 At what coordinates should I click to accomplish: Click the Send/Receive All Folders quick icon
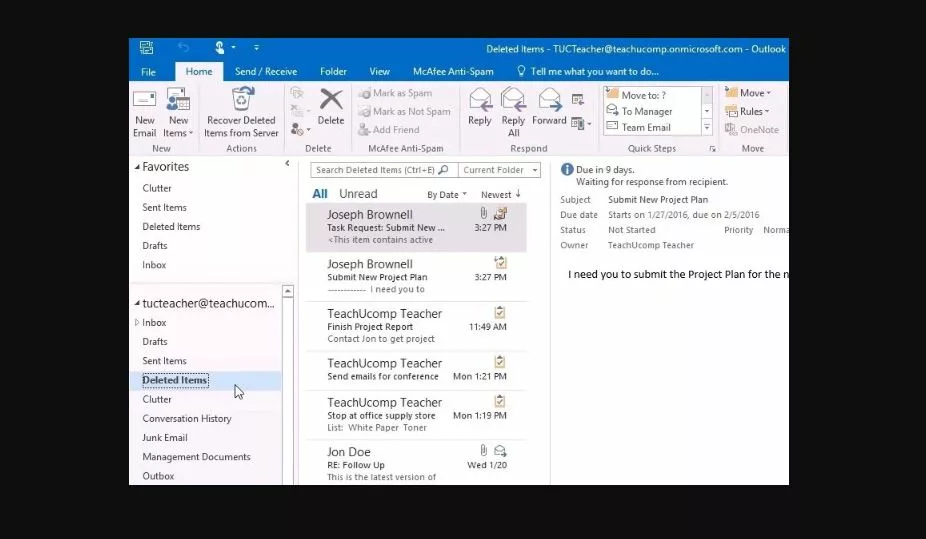[x=146, y=47]
